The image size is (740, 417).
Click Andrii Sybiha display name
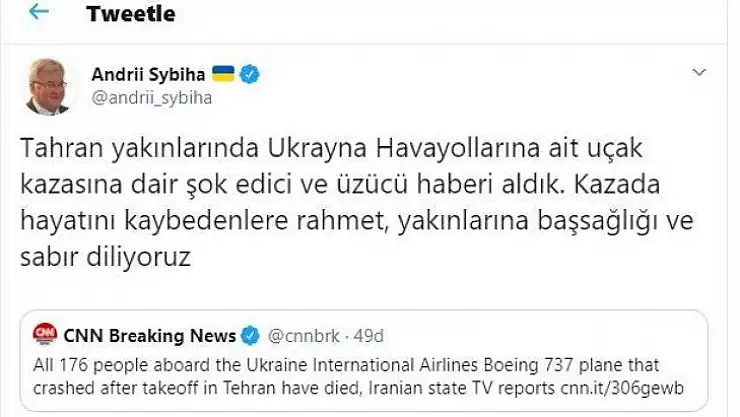(149, 74)
